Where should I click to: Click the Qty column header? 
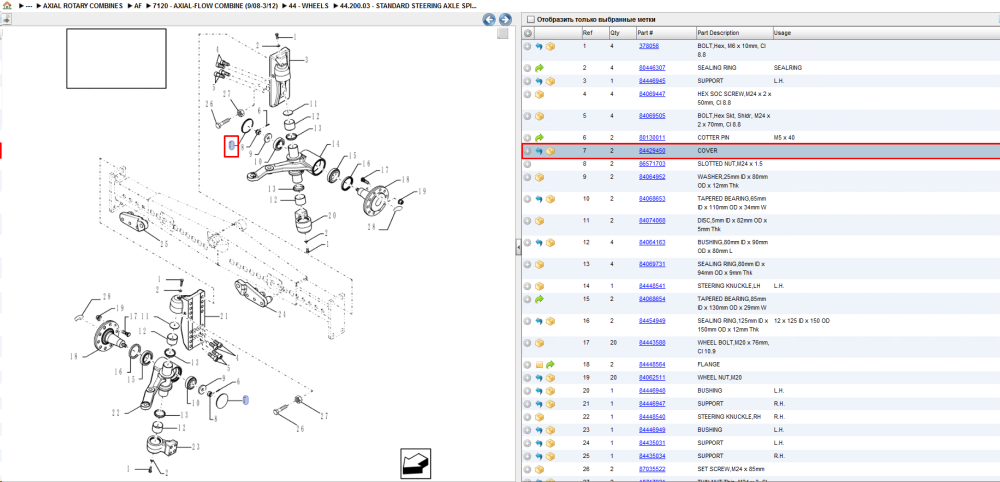click(615, 33)
